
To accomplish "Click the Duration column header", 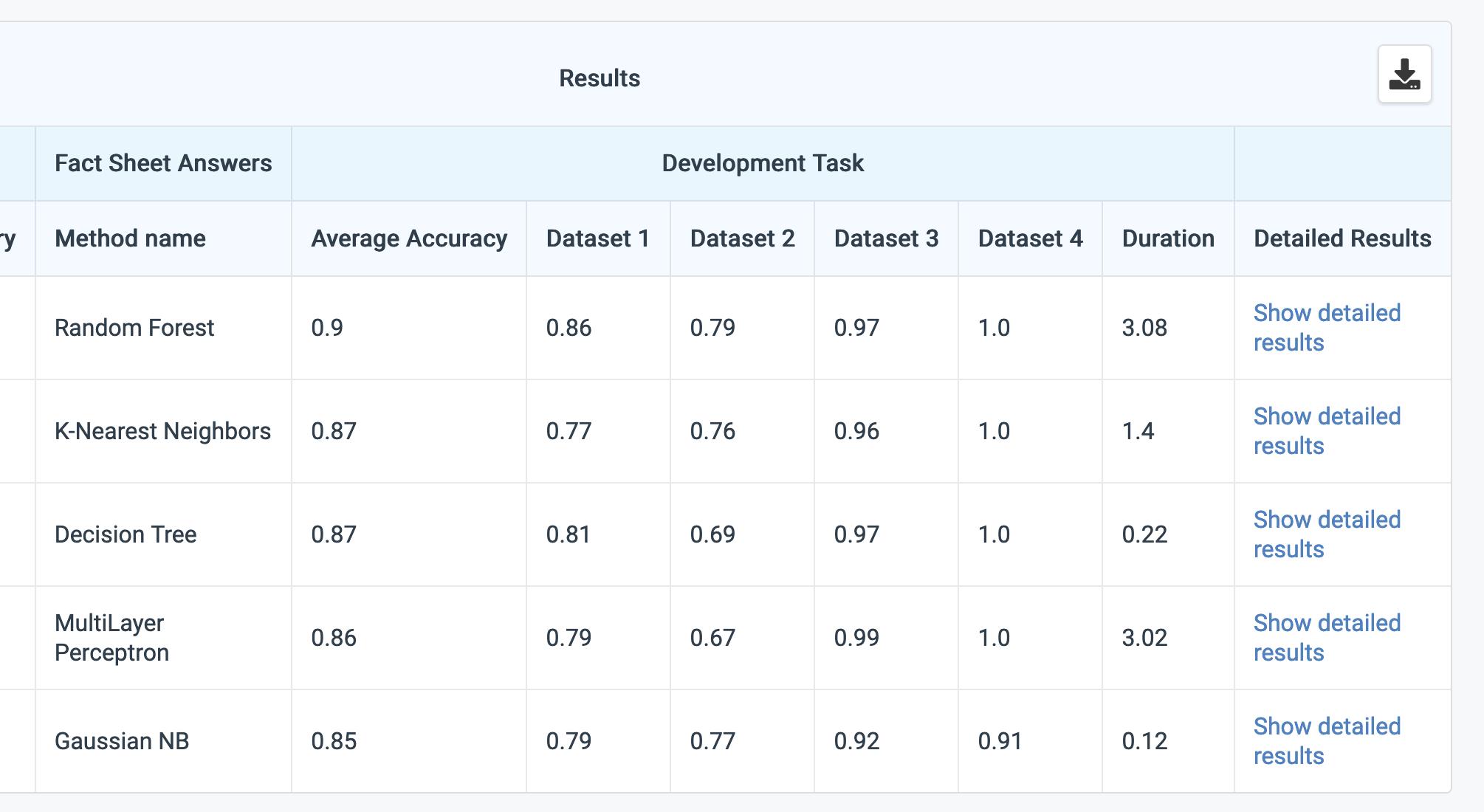I will tap(1168, 238).
